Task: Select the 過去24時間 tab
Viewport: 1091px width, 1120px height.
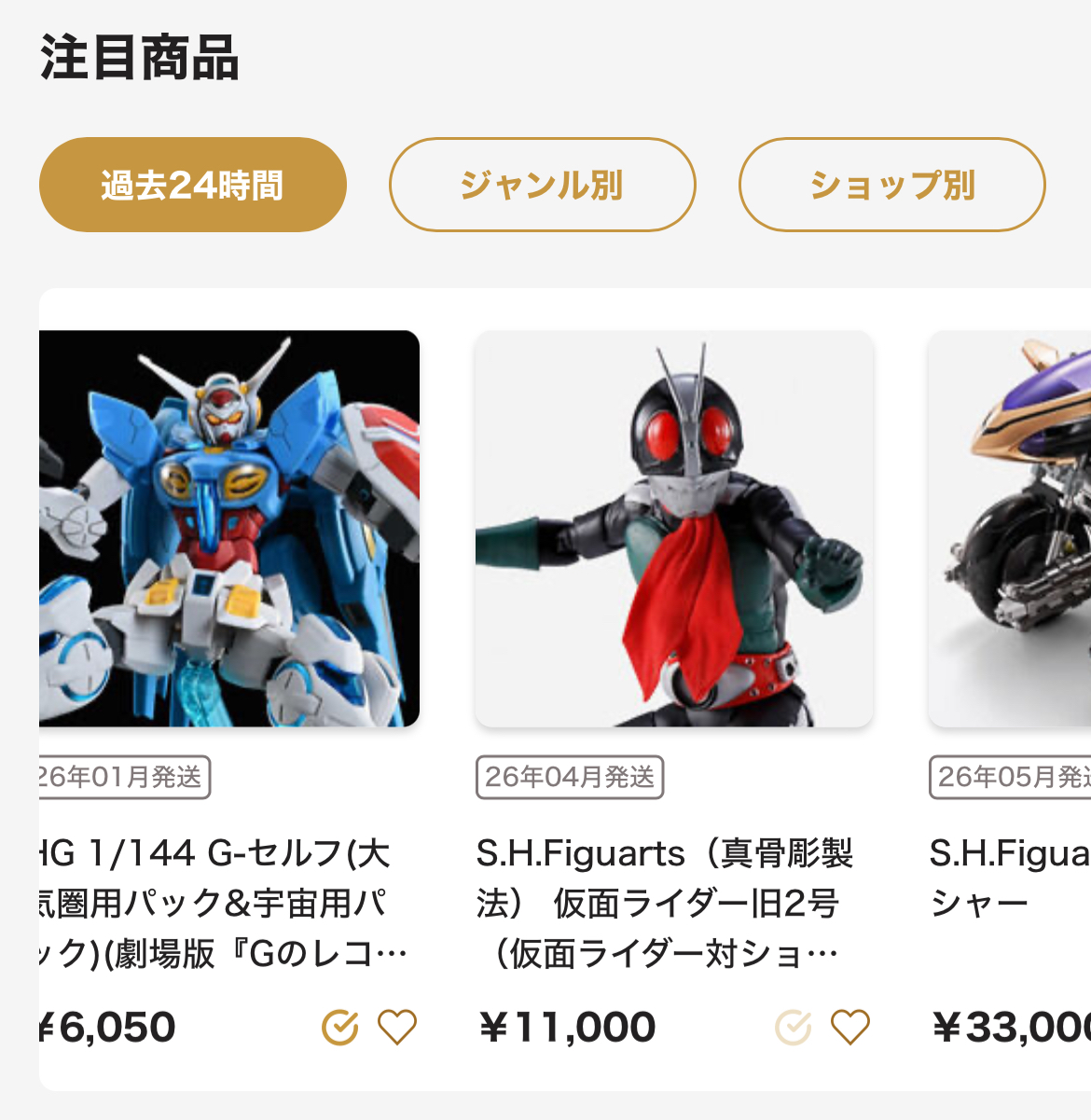Action: 193,185
